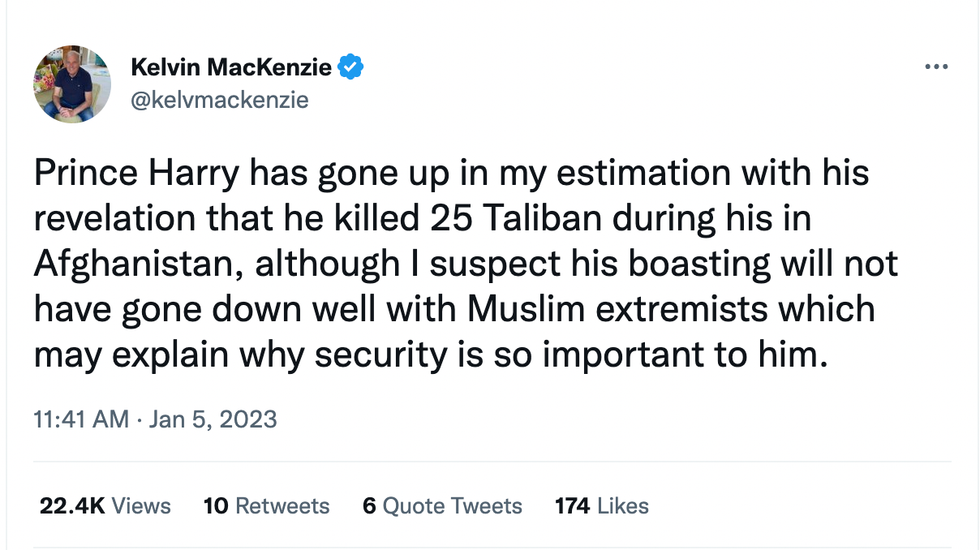Click the Jan 5, 2023 date

click(x=211, y=419)
